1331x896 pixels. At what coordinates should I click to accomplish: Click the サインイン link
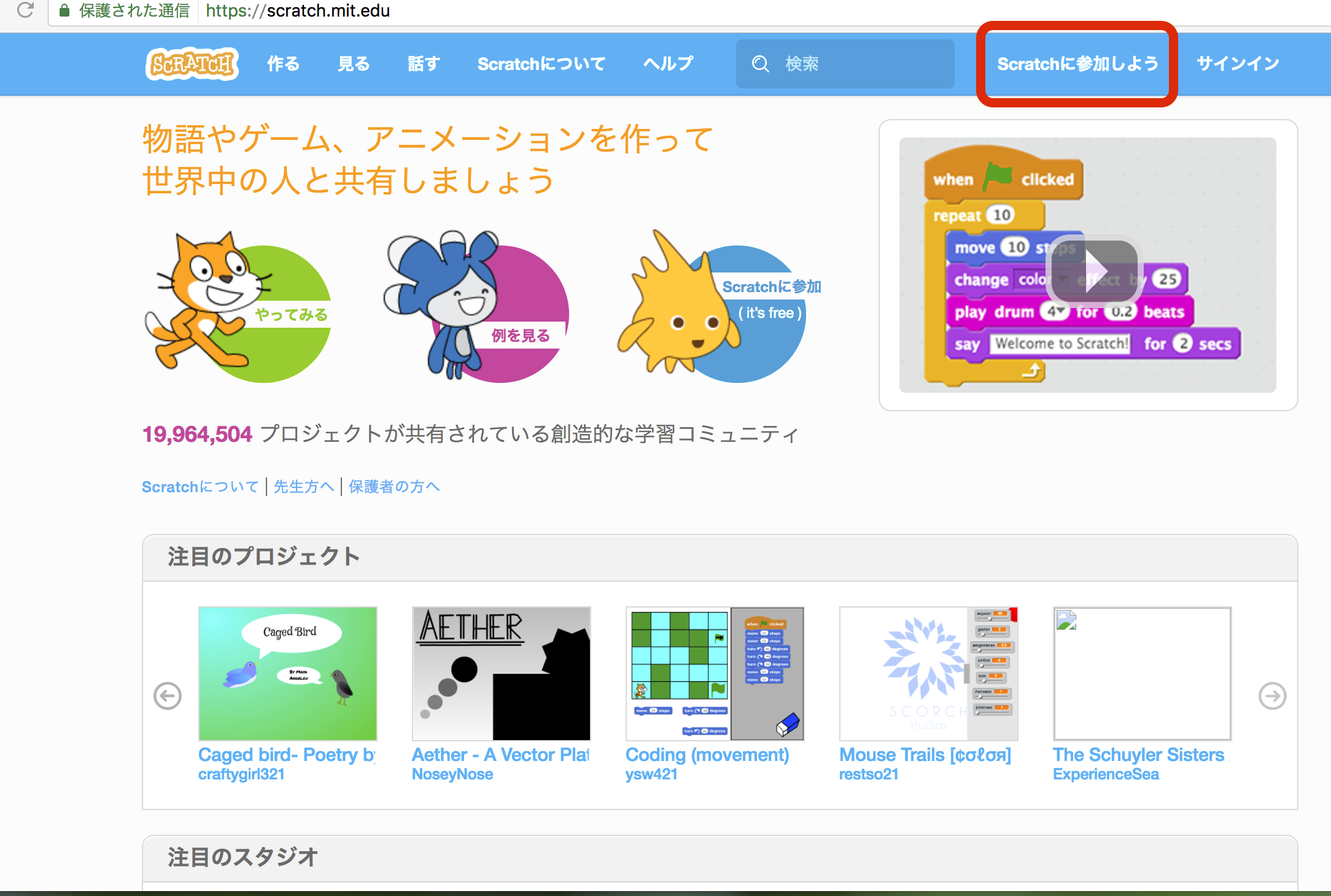point(1238,64)
